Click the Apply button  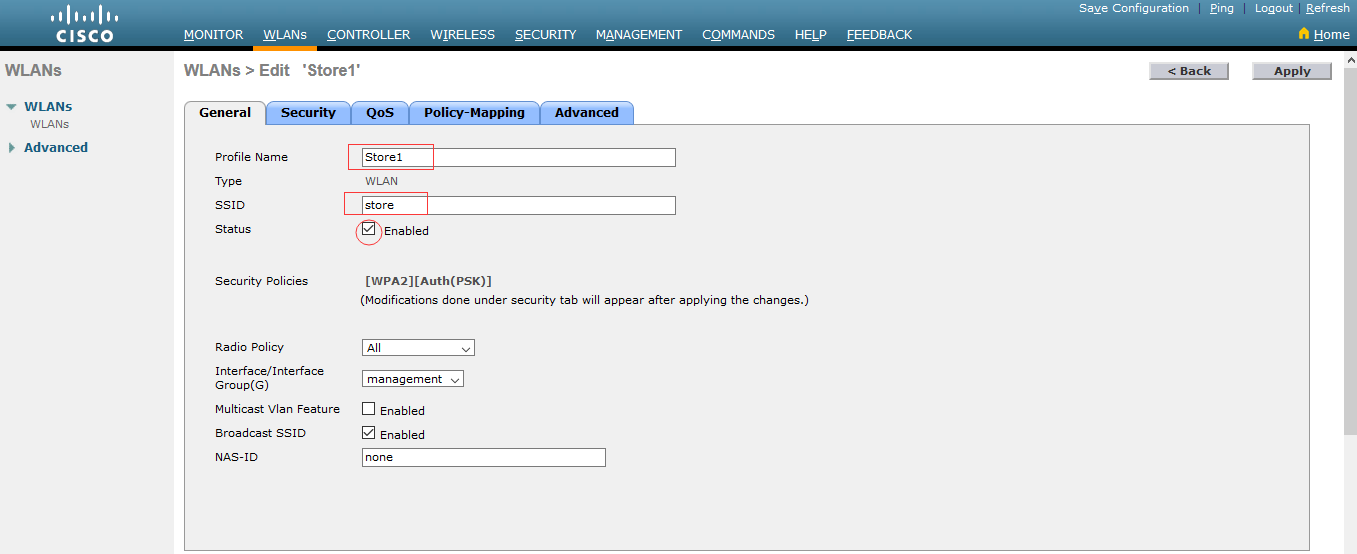1292,71
